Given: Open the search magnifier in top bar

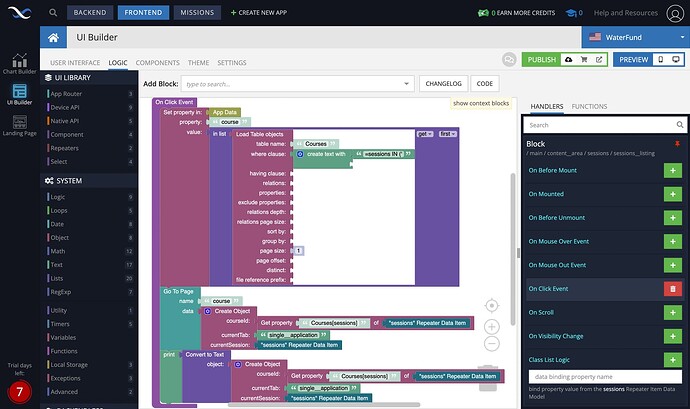Looking at the screenshot, I should [x=53, y=13].
